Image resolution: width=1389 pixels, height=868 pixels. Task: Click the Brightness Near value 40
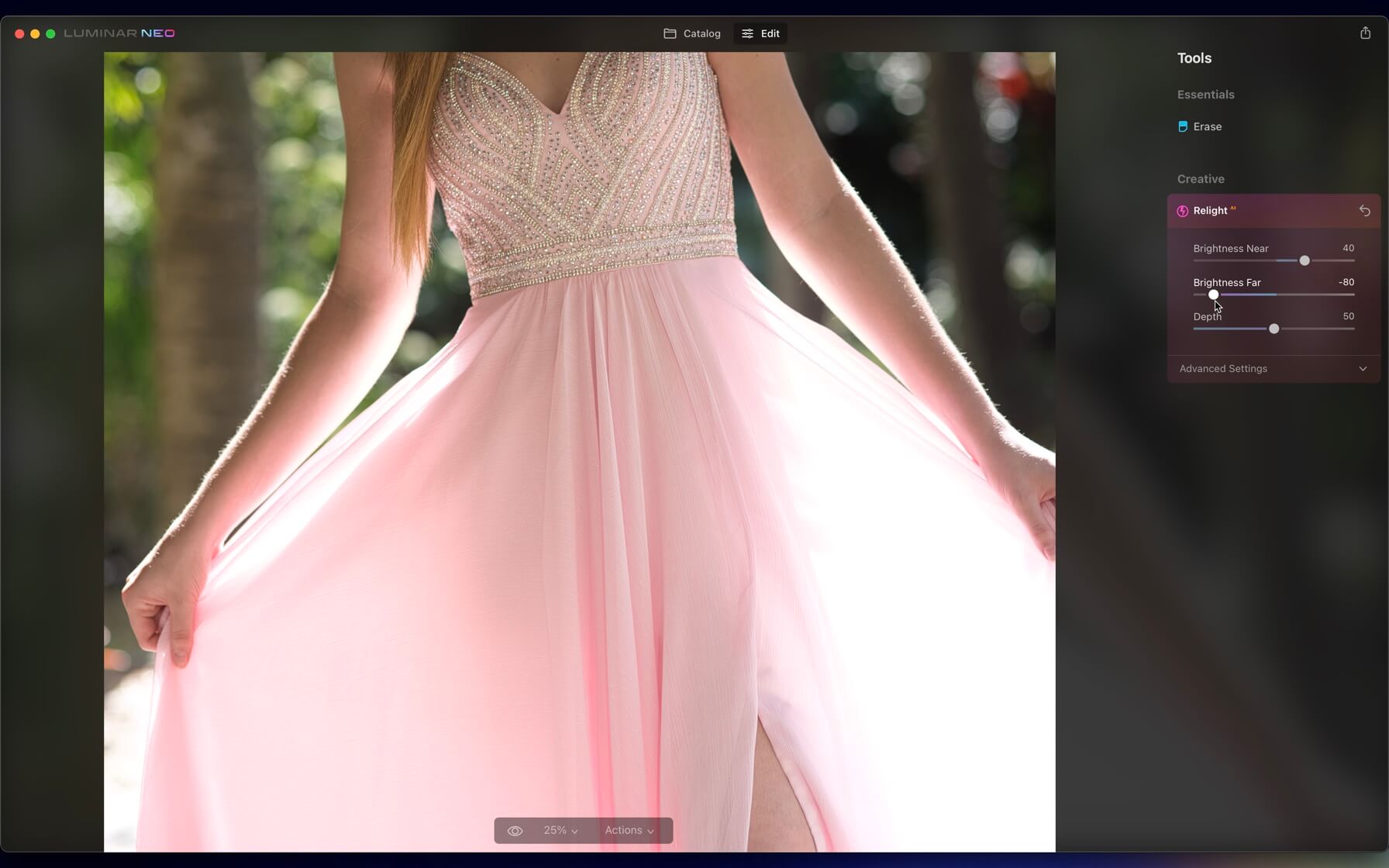1348,248
